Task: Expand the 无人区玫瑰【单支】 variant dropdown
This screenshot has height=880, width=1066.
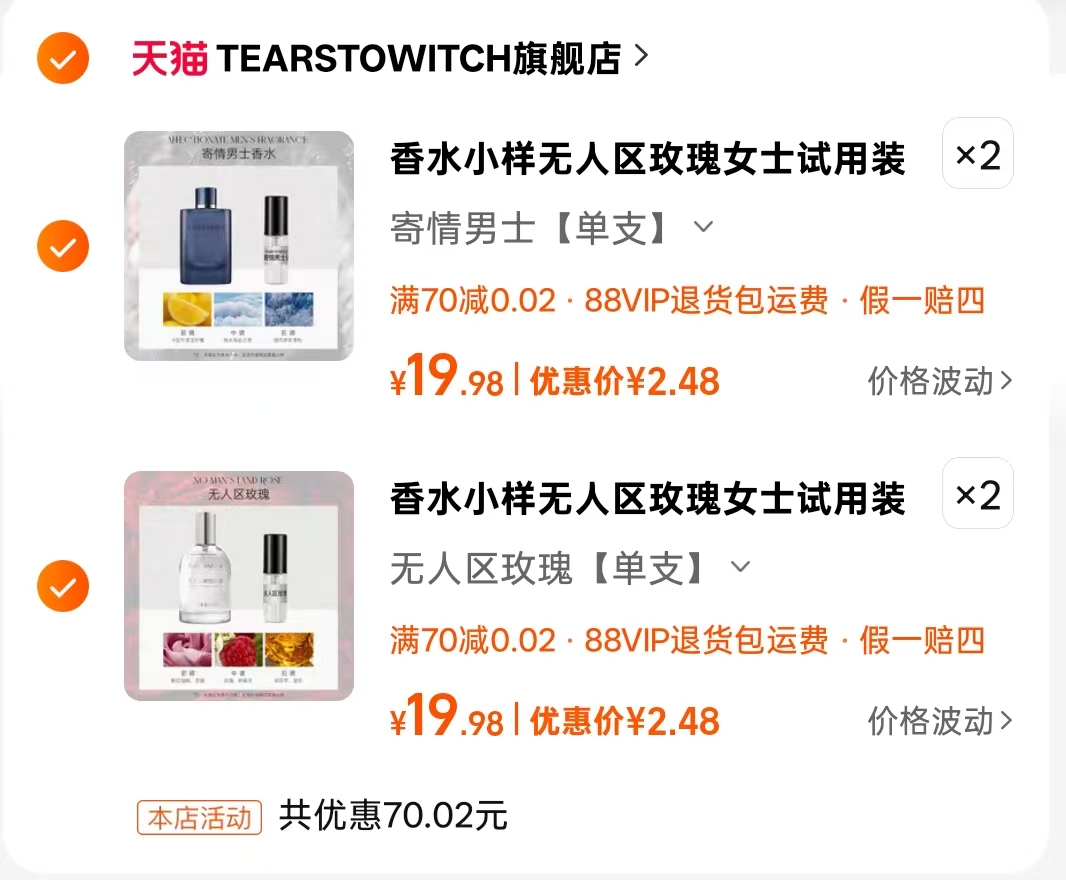Action: [740, 566]
